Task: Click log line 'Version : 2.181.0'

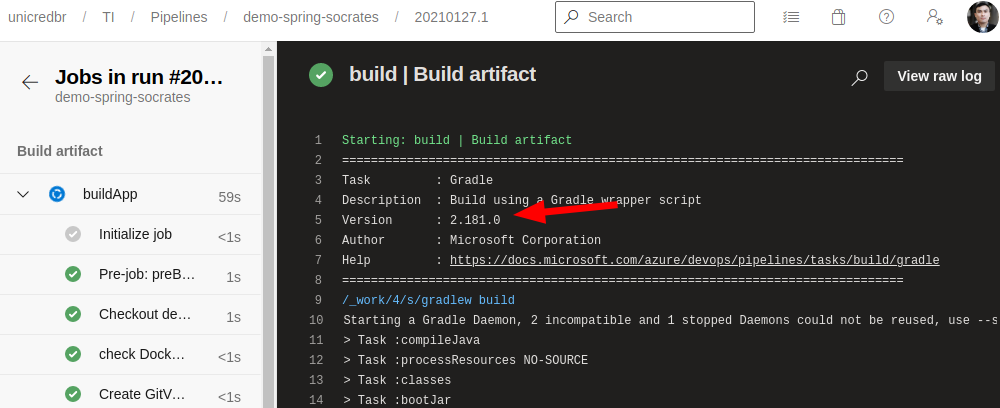Action: click(421, 220)
